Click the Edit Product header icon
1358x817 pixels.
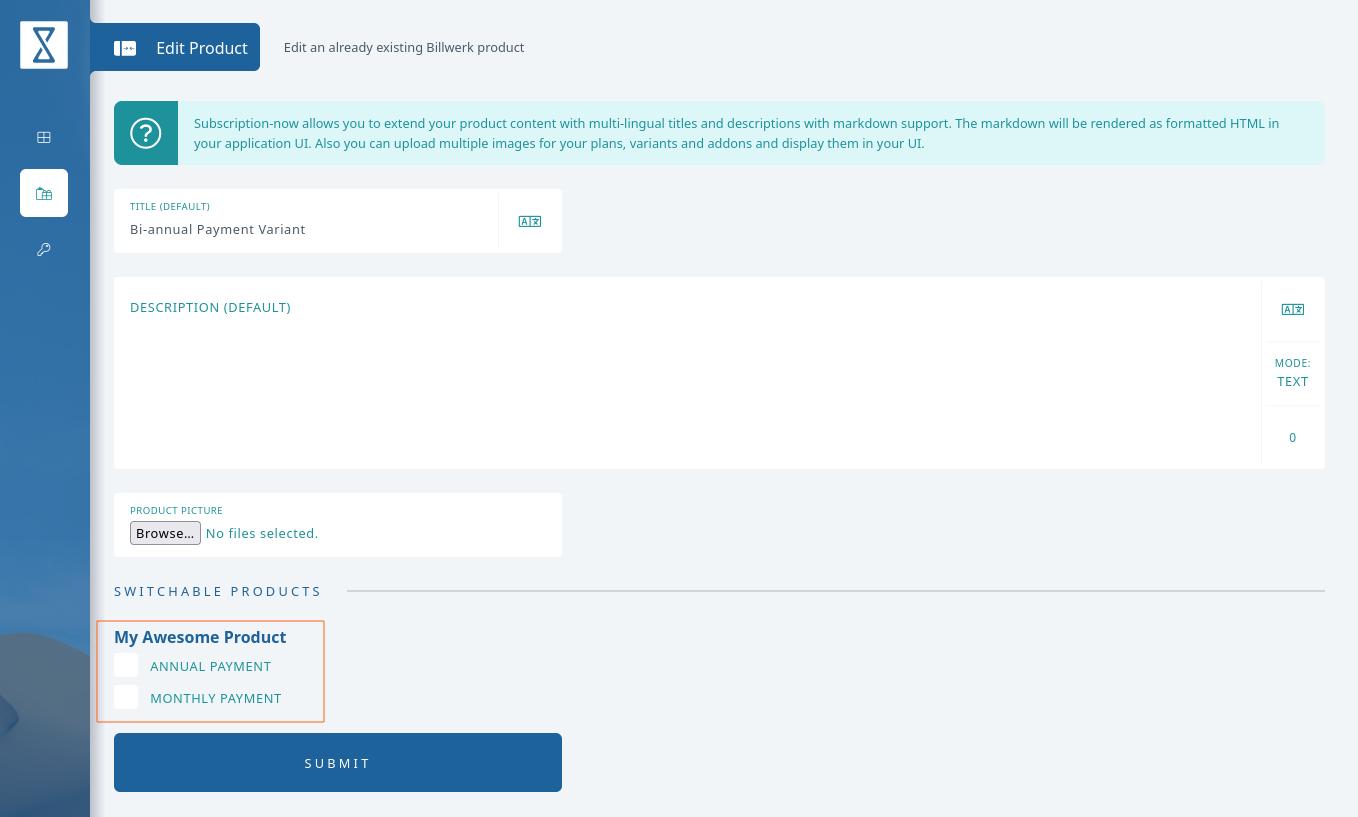(x=125, y=48)
